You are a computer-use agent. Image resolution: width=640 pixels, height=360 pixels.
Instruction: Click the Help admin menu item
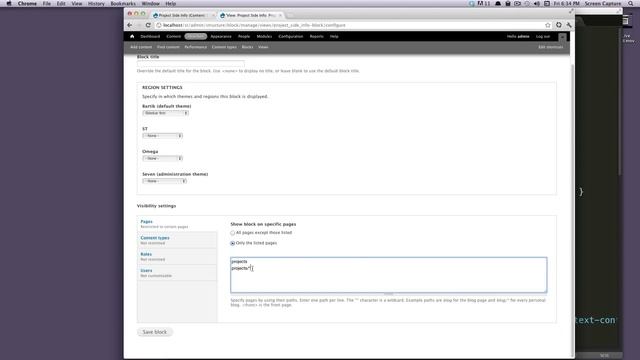tap(334, 37)
